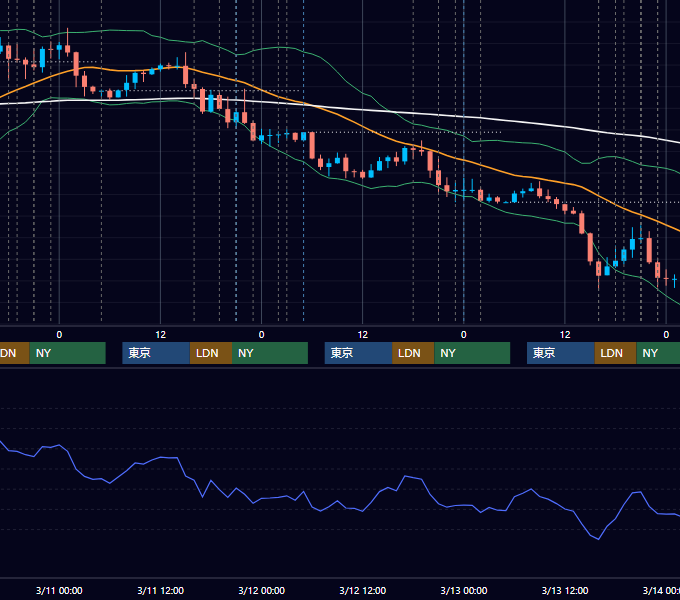Select the 東京 session block for 3/11
Viewport: 680px width, 600px height.
pyautogui.click(x=156, y=353)
